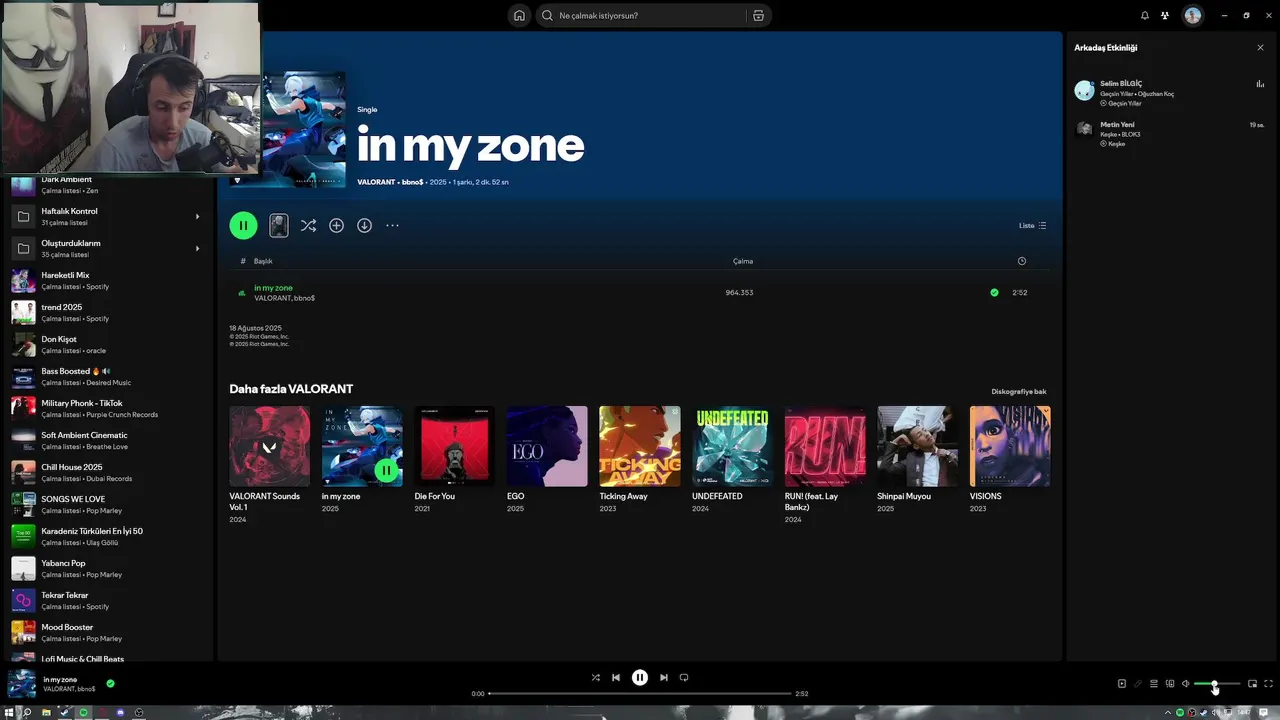Open connect to a device icon
Viewport: 1280px width, 720px height.
[x=1169, y=684]
